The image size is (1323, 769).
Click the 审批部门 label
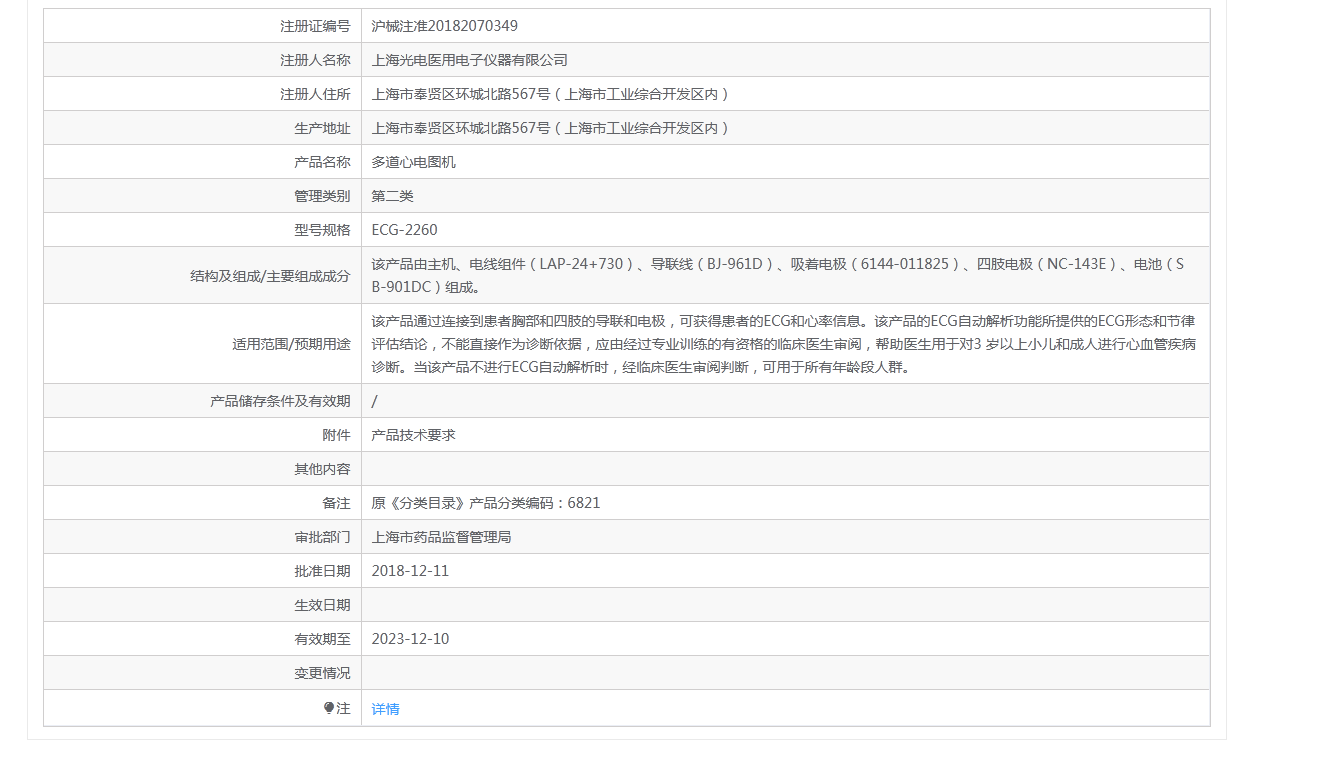[322, 537]
